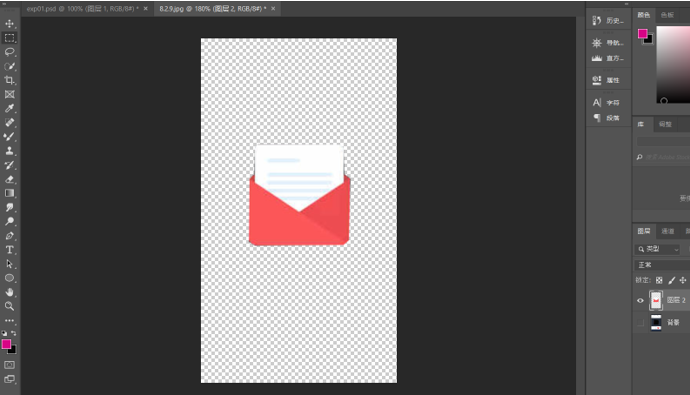The width and height of the screenshot is (690, 395).
Task: Select the Zoom tool
Action: pos(9,306)
